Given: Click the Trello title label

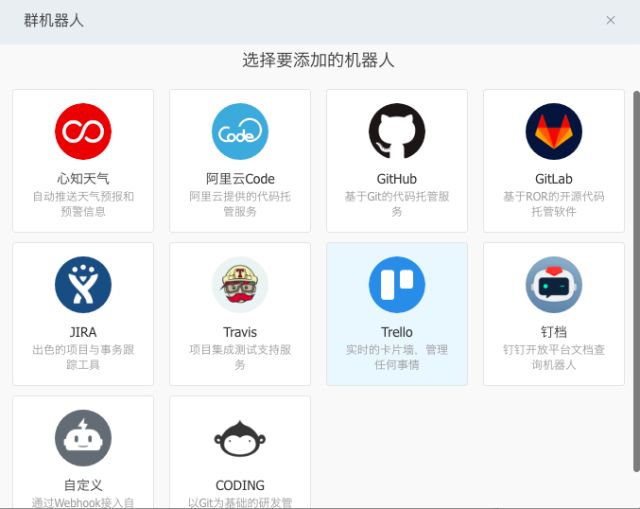Looking at the screenshot, I should point(397,332).
